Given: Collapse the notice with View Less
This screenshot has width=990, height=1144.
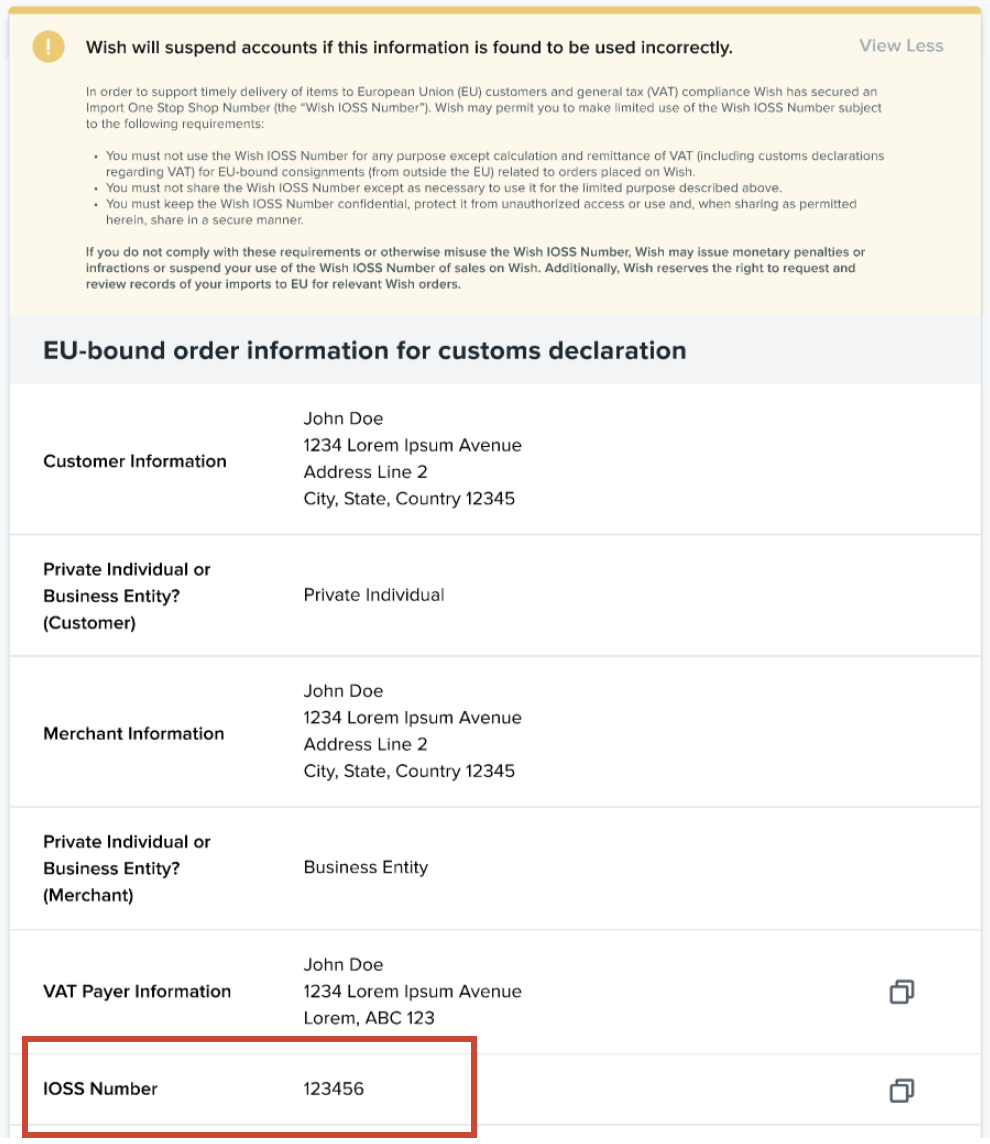Looking at the screenshot, I should click(x=901, y=46).
